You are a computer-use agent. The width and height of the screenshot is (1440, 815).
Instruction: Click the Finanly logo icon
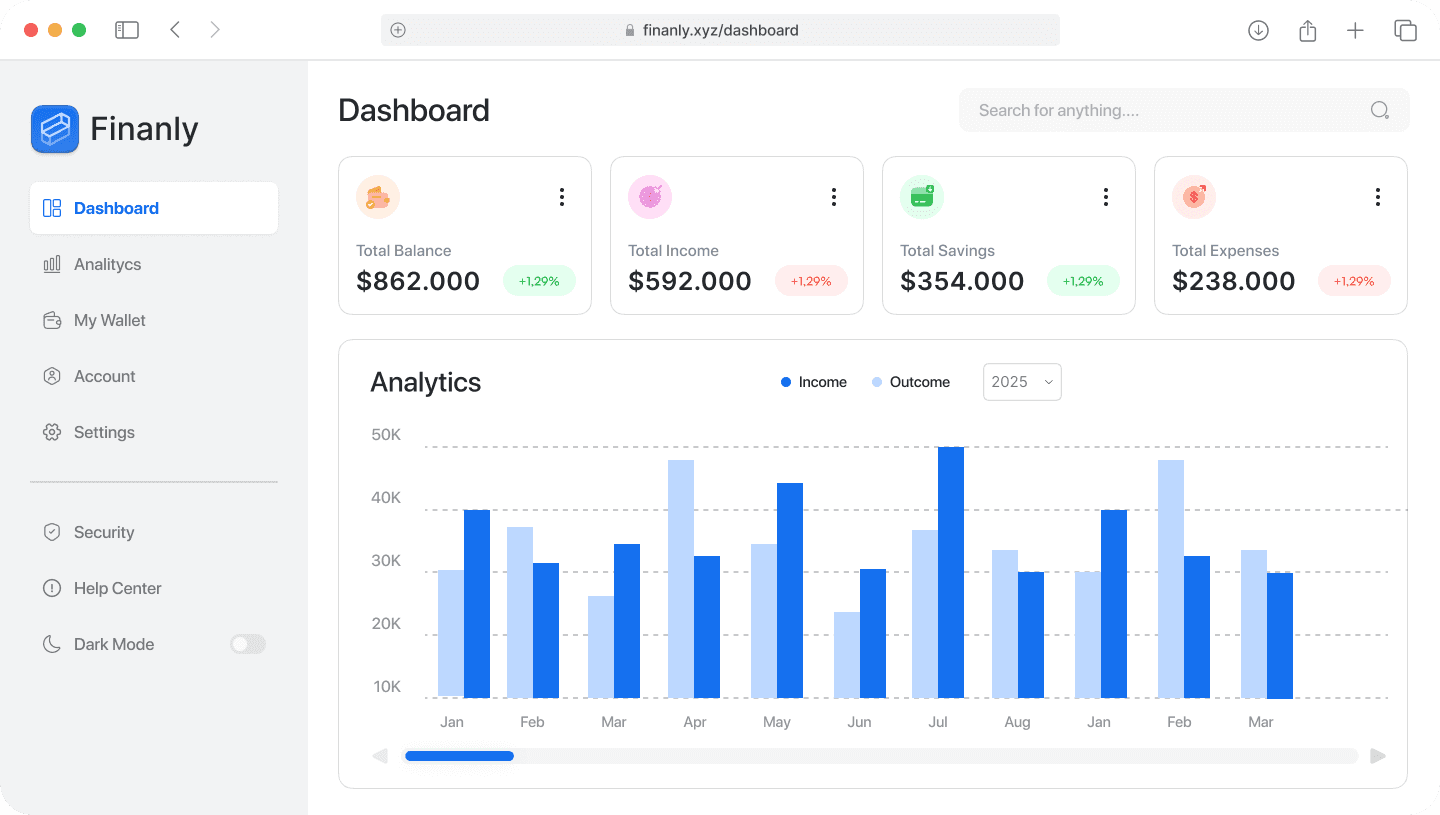[55, 129]
